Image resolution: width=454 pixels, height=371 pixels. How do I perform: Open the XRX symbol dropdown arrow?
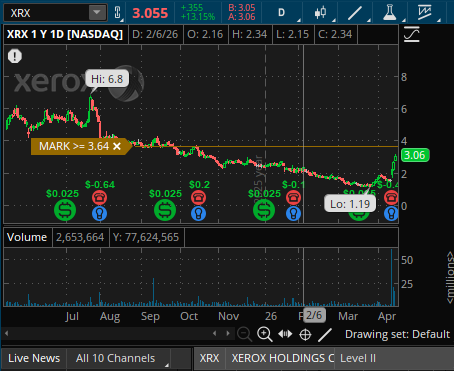coord(97,13)
